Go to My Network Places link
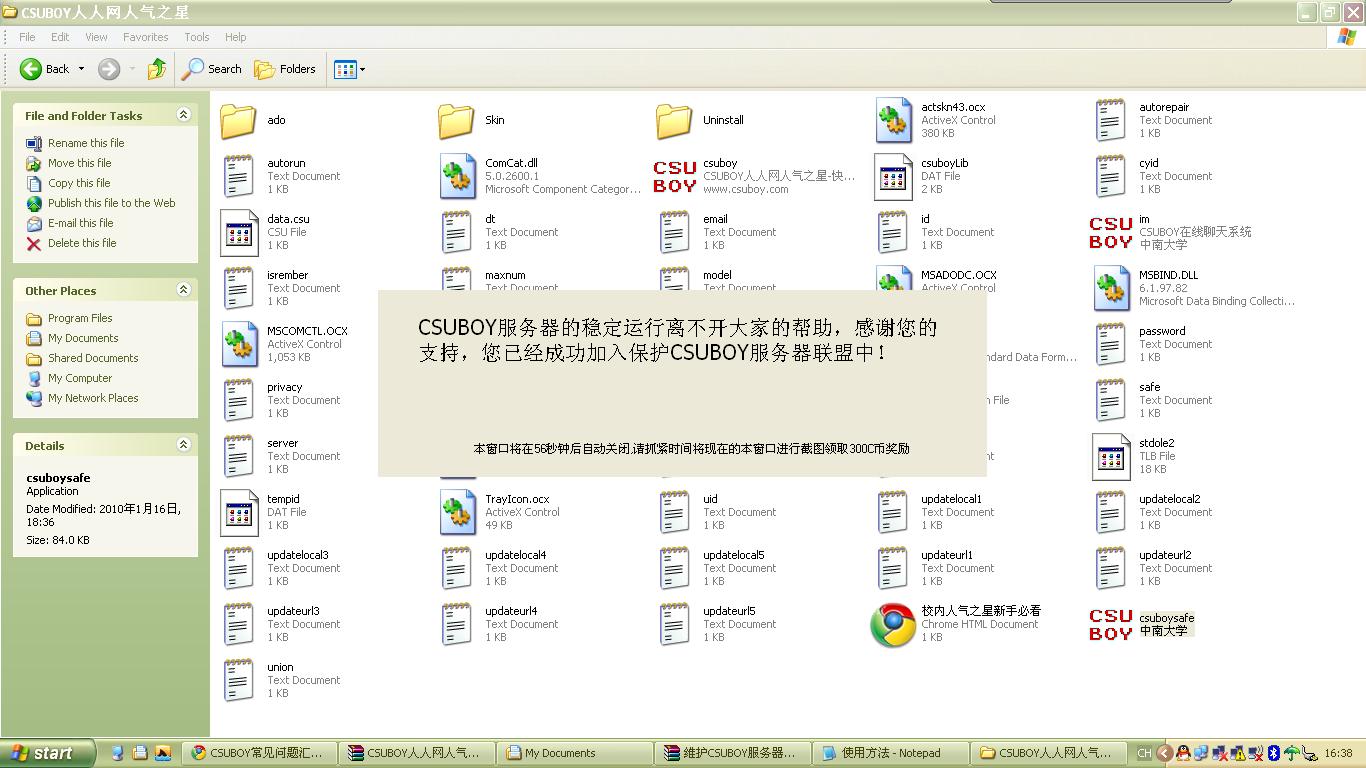This screenshot has height=768, width=1366. point(93,398)
